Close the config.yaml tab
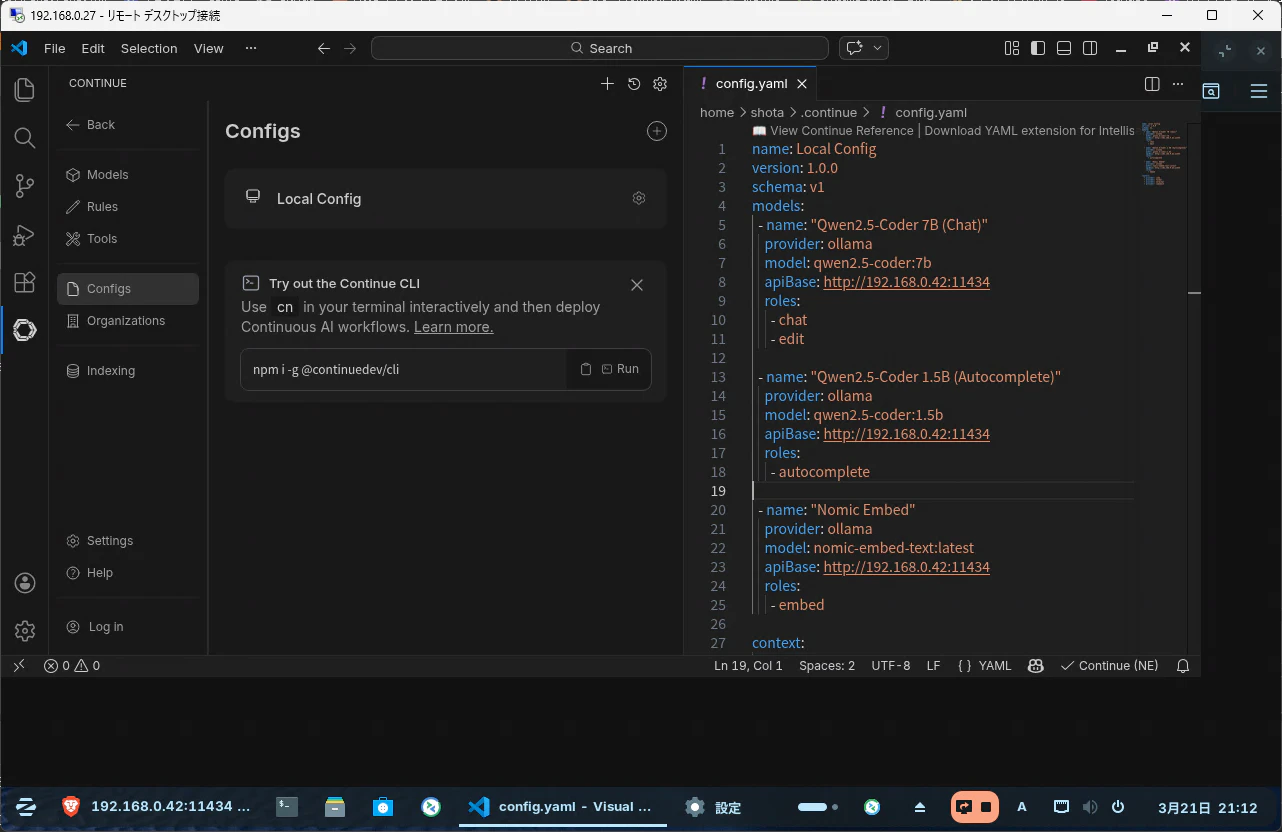 point(802,84)
